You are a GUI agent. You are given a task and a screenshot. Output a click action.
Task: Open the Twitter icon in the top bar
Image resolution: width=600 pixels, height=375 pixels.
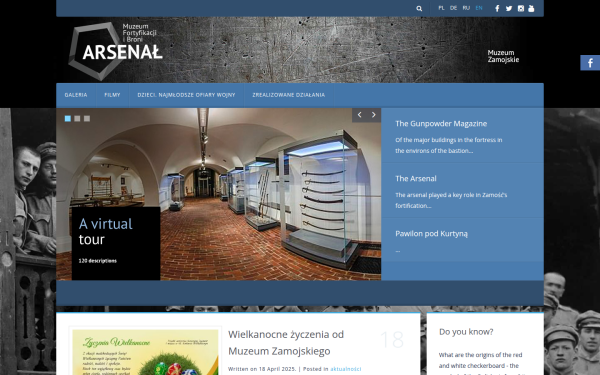[x=509, y=8]
